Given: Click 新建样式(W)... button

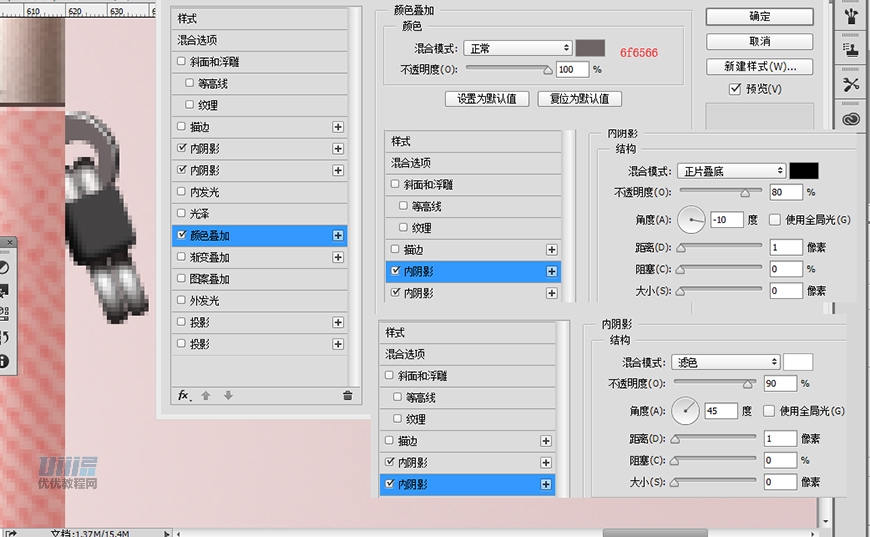Looking at the screenshot, I should pyautogui.click(x=760, y=67).
